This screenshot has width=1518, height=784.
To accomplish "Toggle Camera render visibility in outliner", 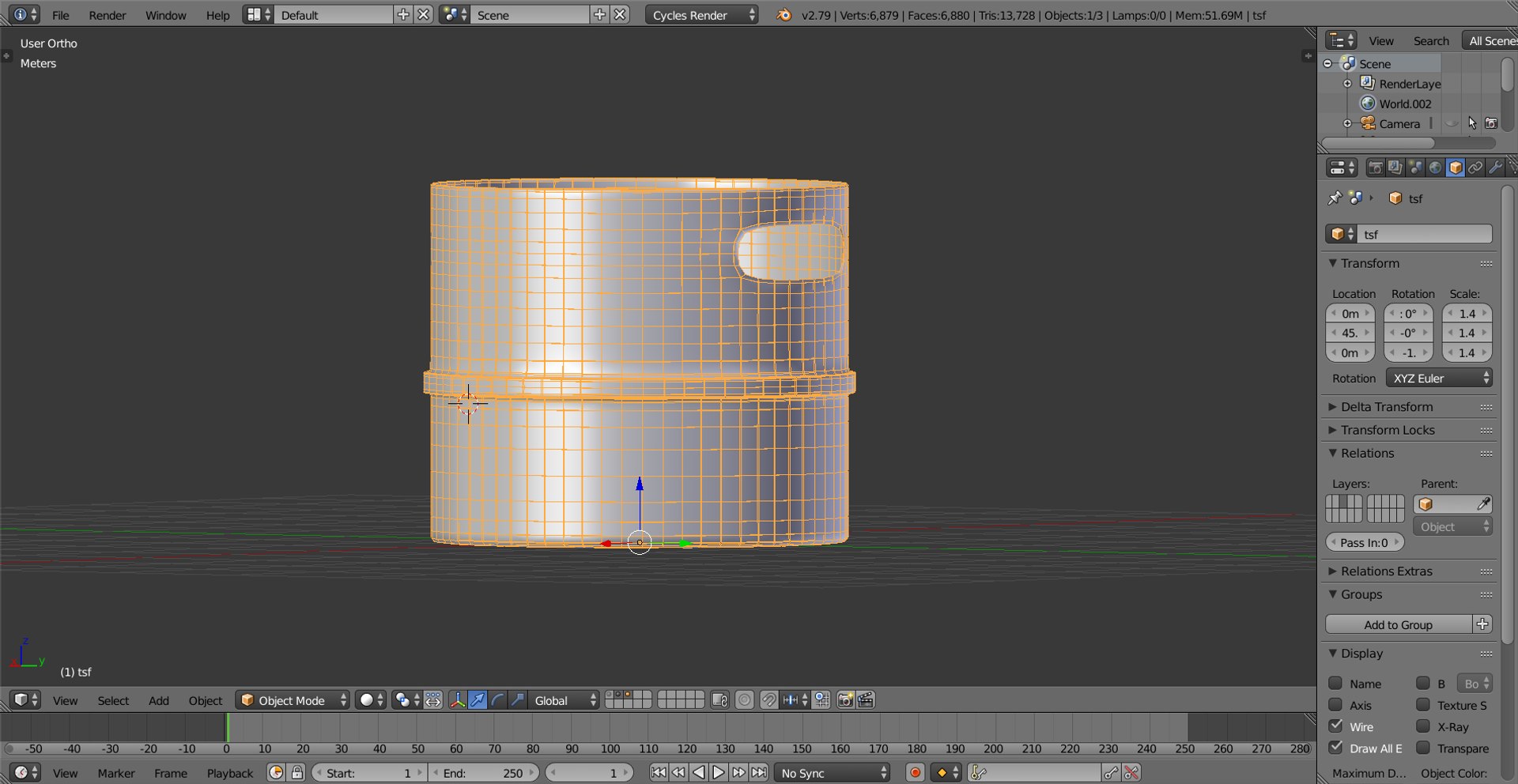I will coord(1491,123).
